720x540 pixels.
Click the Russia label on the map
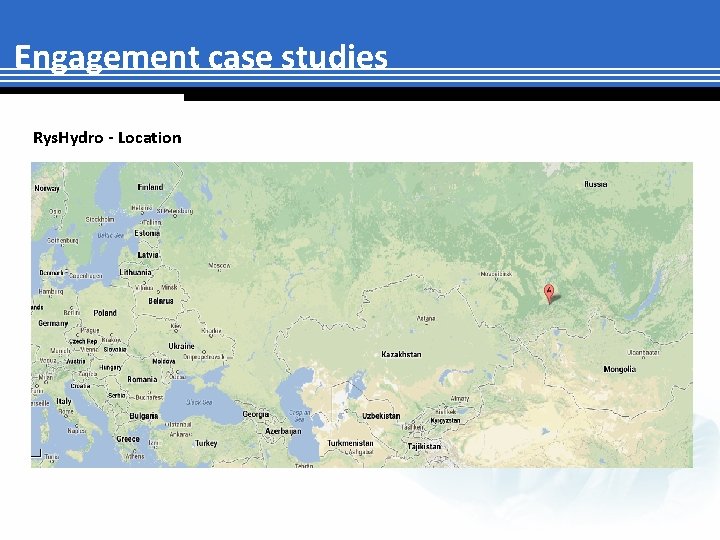coord(596,184)
